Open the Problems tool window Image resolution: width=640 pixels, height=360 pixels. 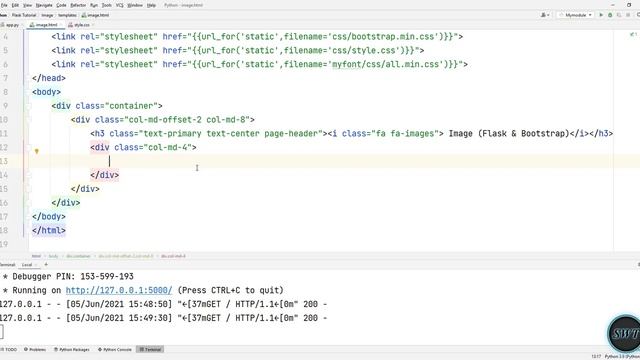click(x=35, y=350)
